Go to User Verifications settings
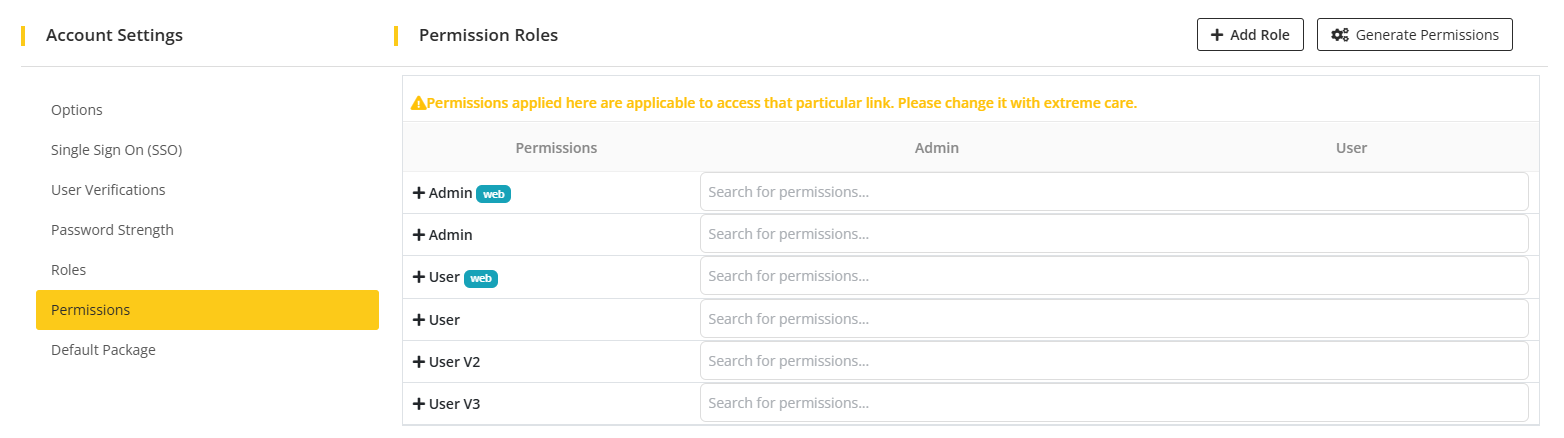The image size is (1564, 438). pos(108,190)
